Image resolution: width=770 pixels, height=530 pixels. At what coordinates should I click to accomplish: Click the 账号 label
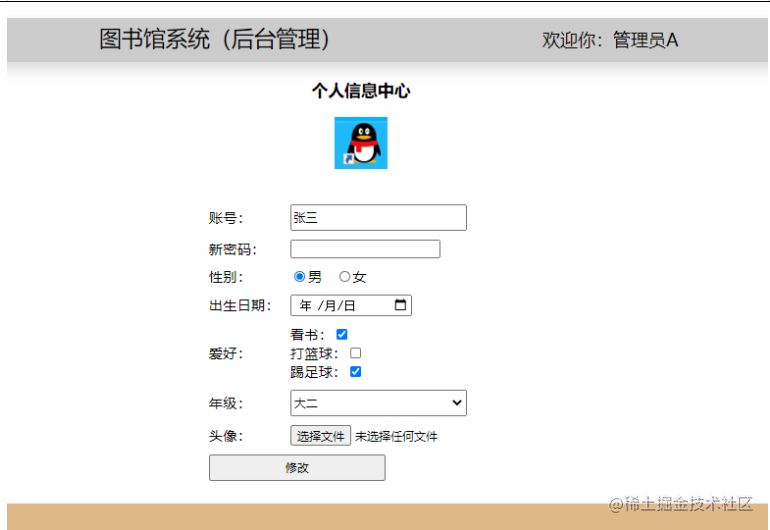[226, 218]
